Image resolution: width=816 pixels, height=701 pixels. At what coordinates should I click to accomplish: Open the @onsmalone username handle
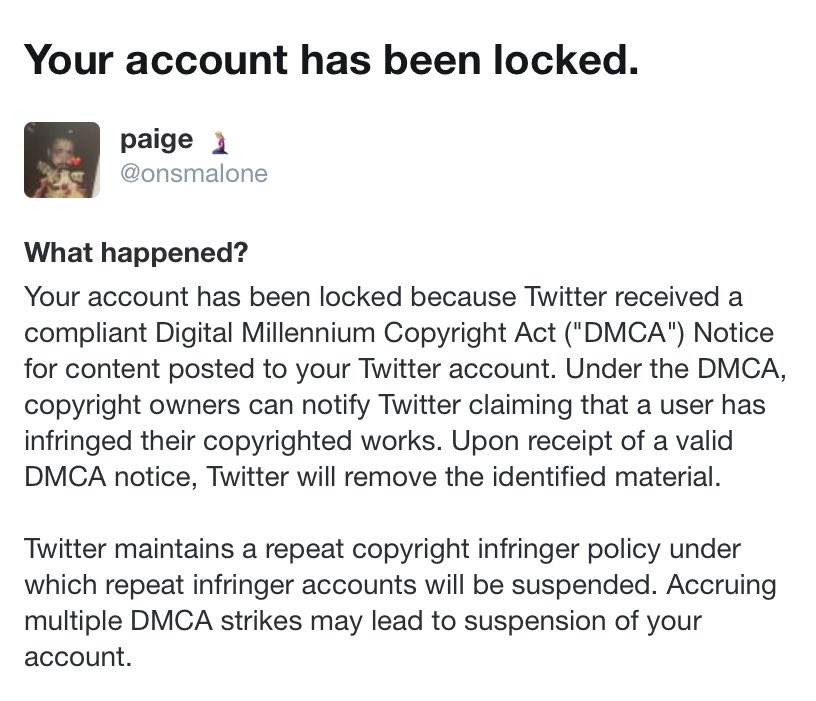tap(194, 173)
